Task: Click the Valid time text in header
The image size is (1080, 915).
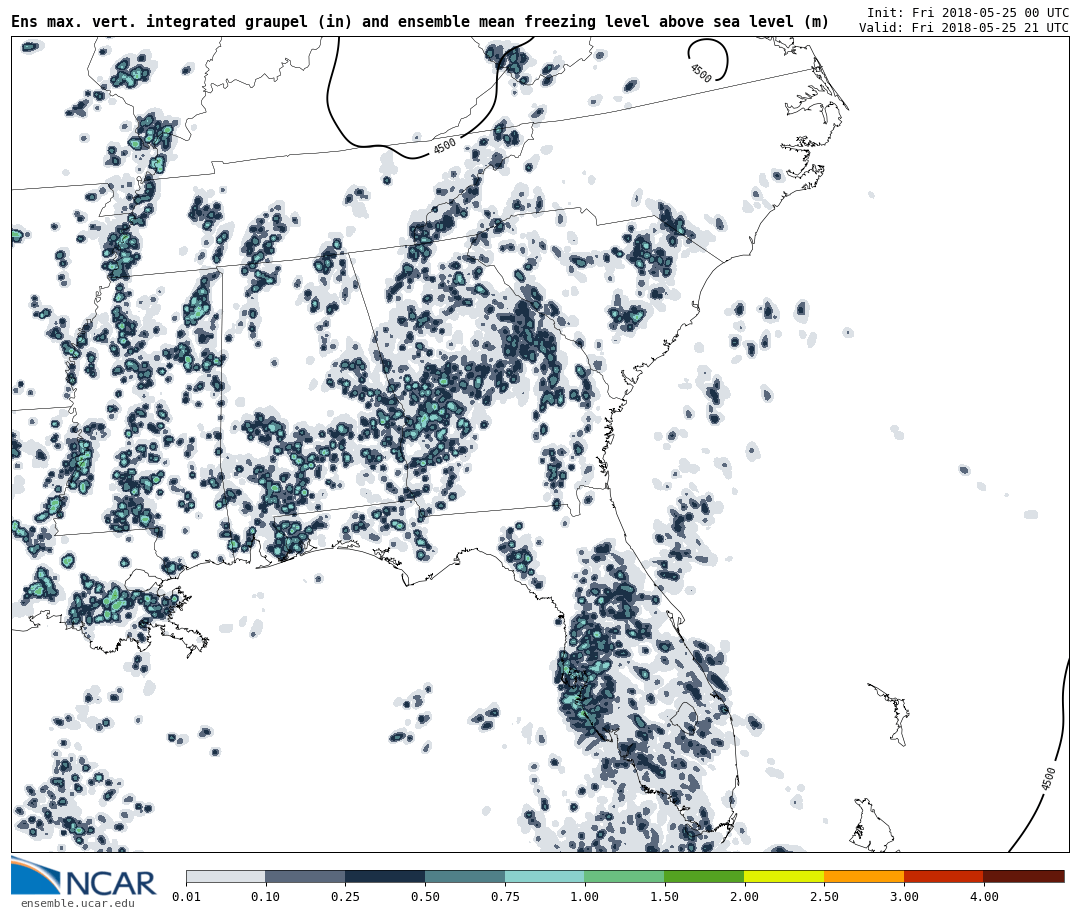Action: 963,28
